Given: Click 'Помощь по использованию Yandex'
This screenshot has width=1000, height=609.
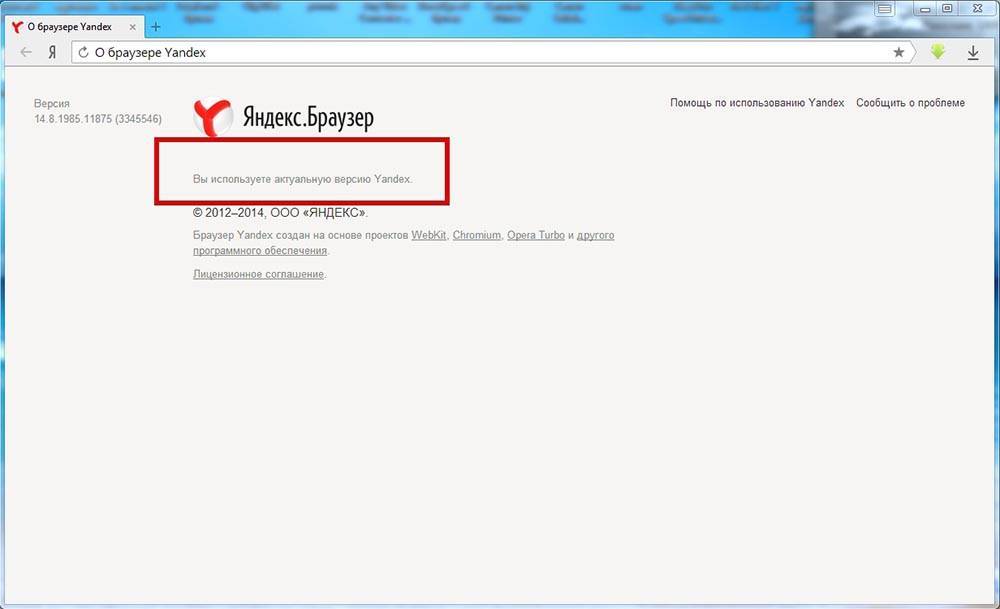Looking at the screenshot, I should (x=757, y=103).
